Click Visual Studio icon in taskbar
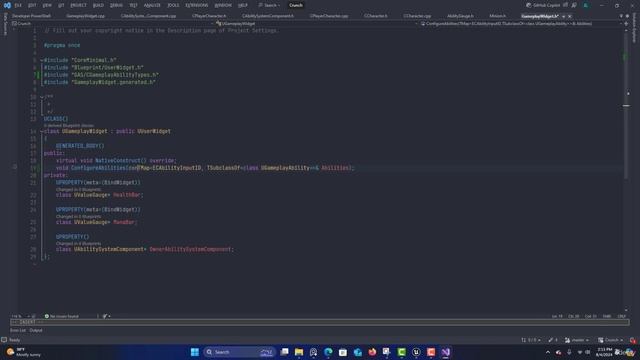The width and height of the screenshot is (640, 360). tap(445, 352)
